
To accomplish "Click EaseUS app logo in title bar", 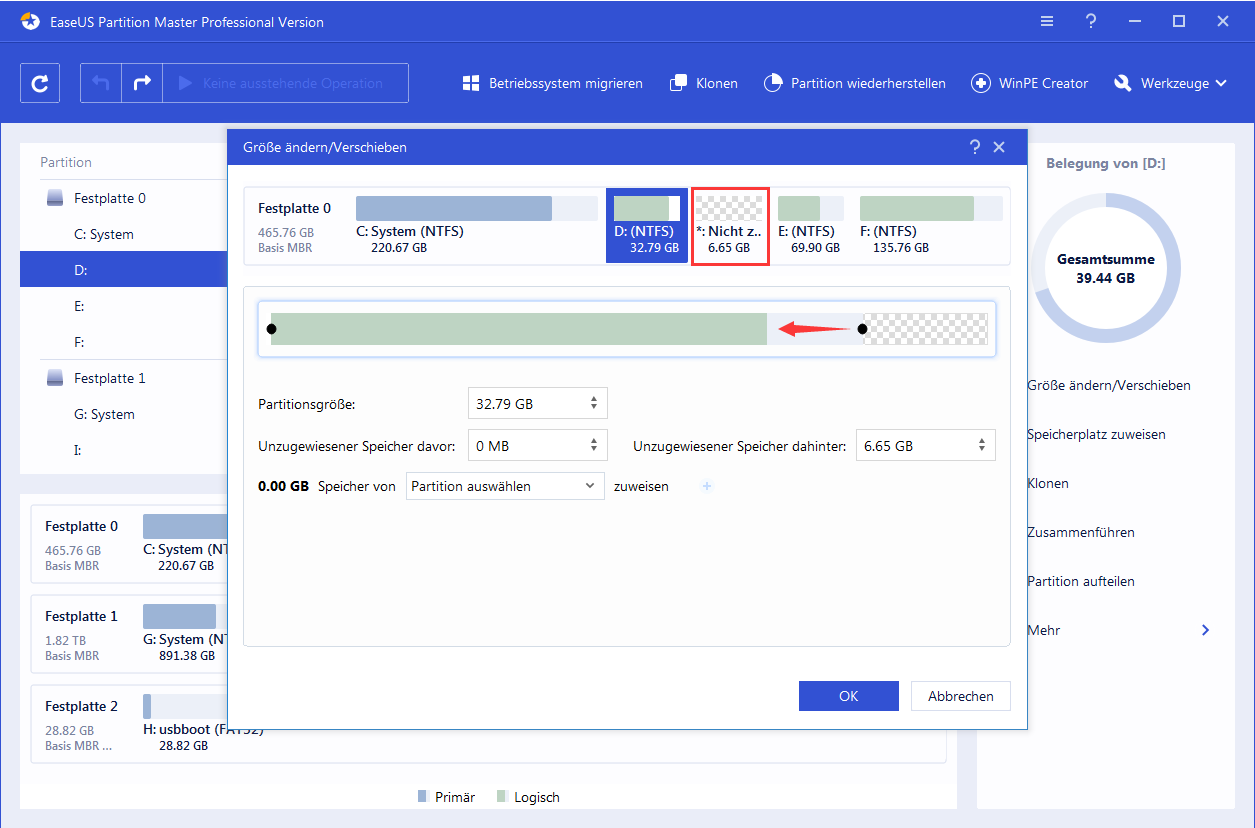I will click(30, 21).
